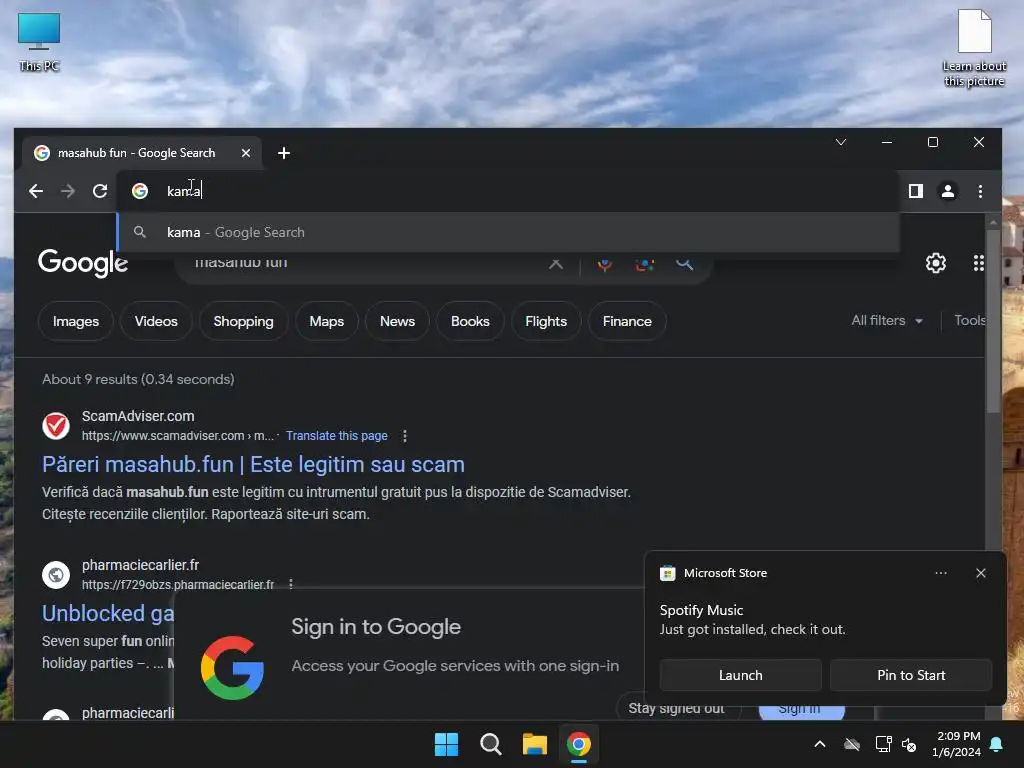1024x768 pixels.
Task: Open more options for ScamAdviser result
Action: 405,436
